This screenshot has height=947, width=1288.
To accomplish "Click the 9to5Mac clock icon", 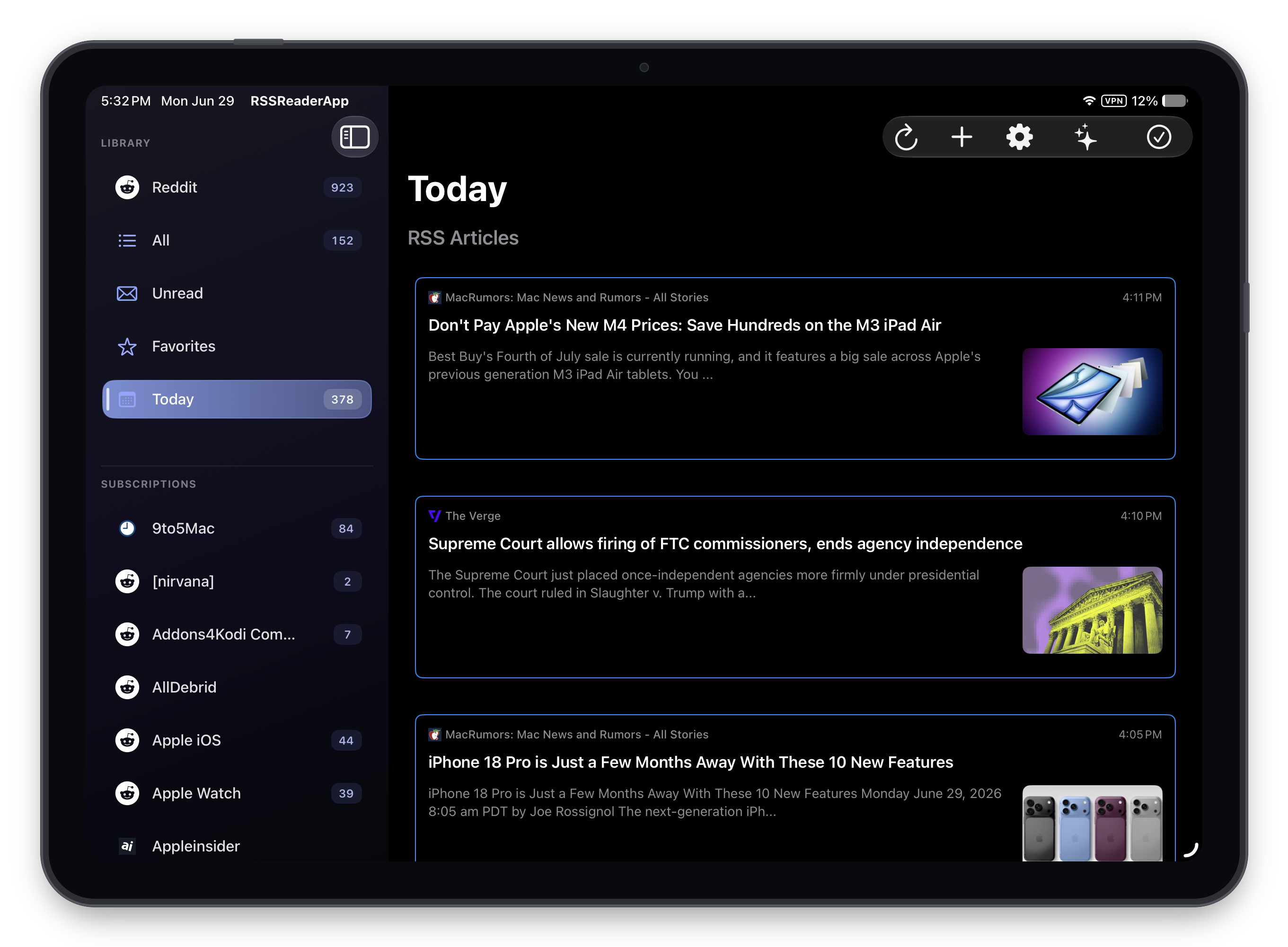I will [127, 528].
